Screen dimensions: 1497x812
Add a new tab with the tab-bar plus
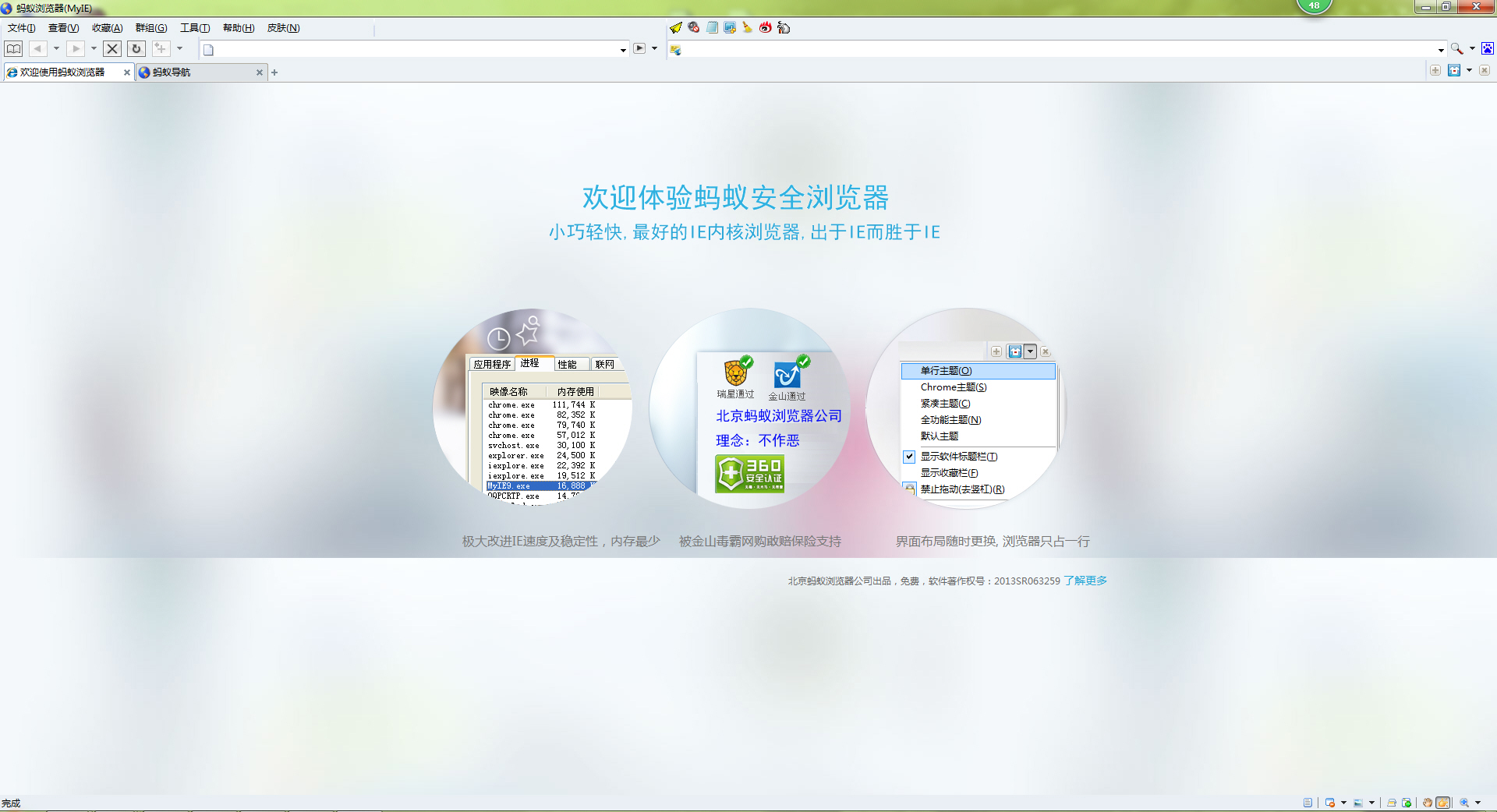[274, 72]
